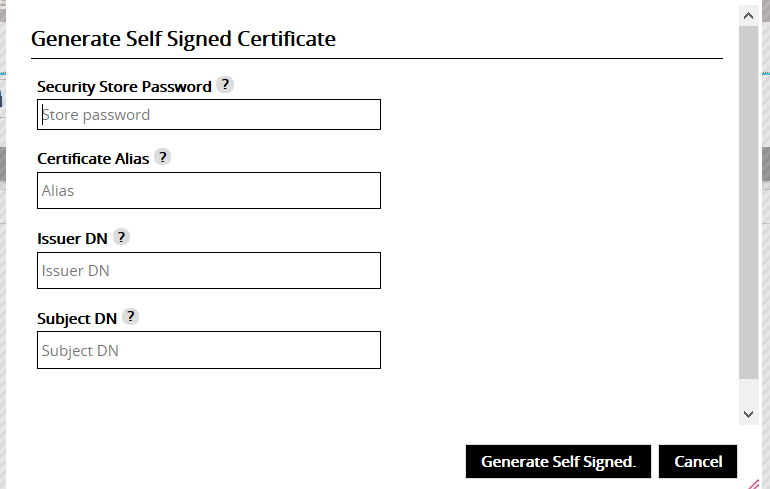This screenshot has width=770, height=489.
Task: Click the dialog's vertical scrollbar thumb
Action: 748,200
